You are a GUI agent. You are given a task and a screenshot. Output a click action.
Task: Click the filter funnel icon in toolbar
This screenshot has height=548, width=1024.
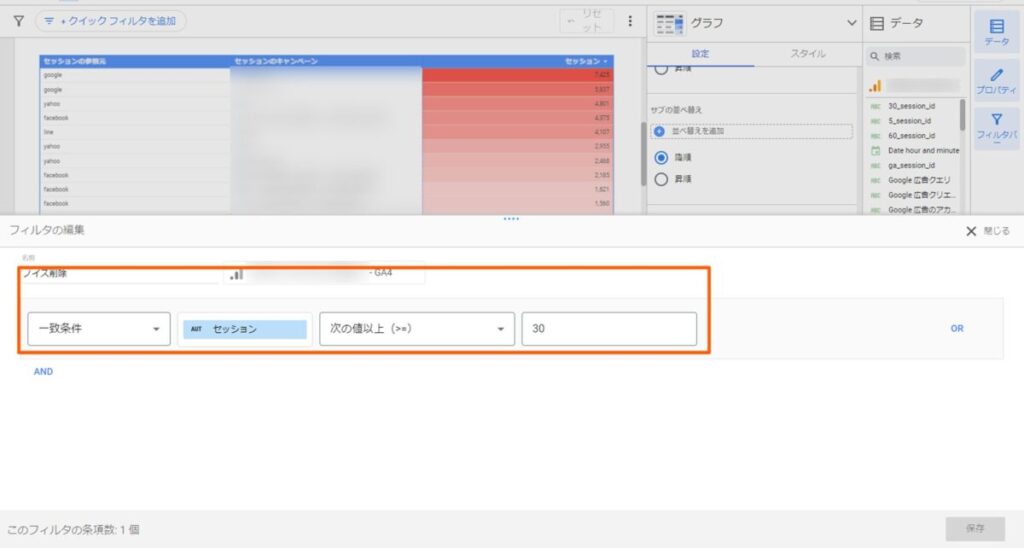click(x=18, y=20)
